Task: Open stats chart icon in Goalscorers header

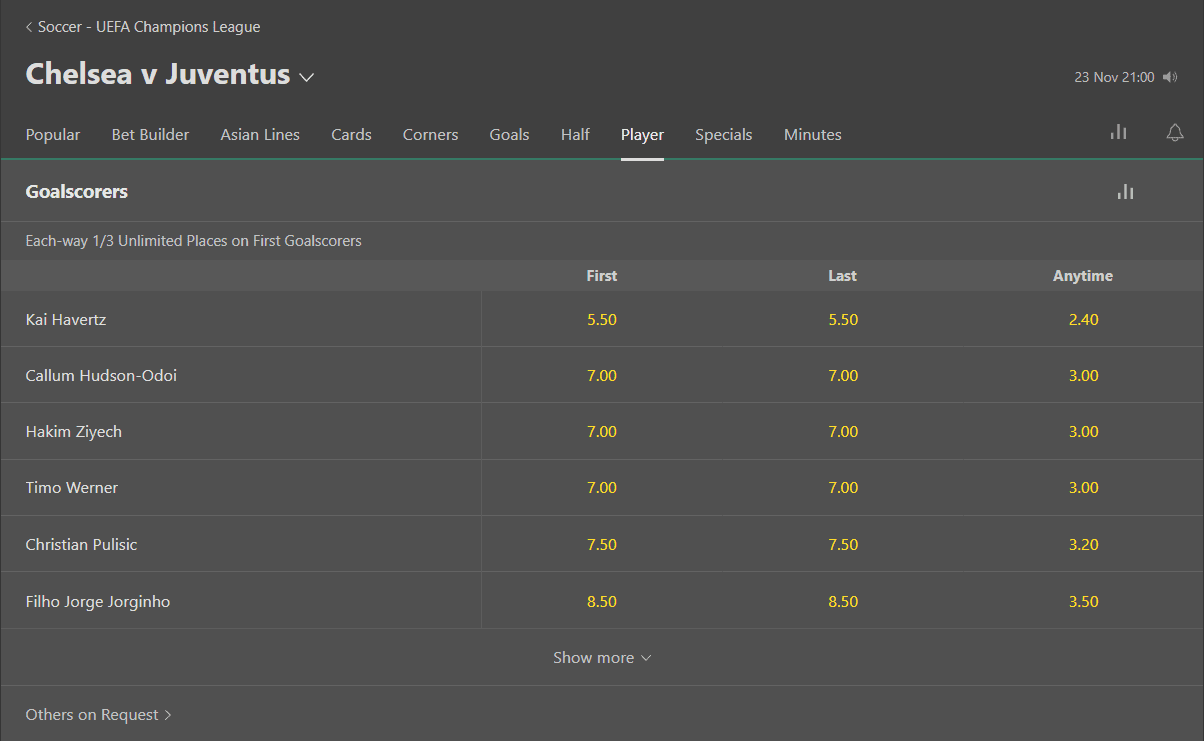Action: click(x=1126, y=192)
